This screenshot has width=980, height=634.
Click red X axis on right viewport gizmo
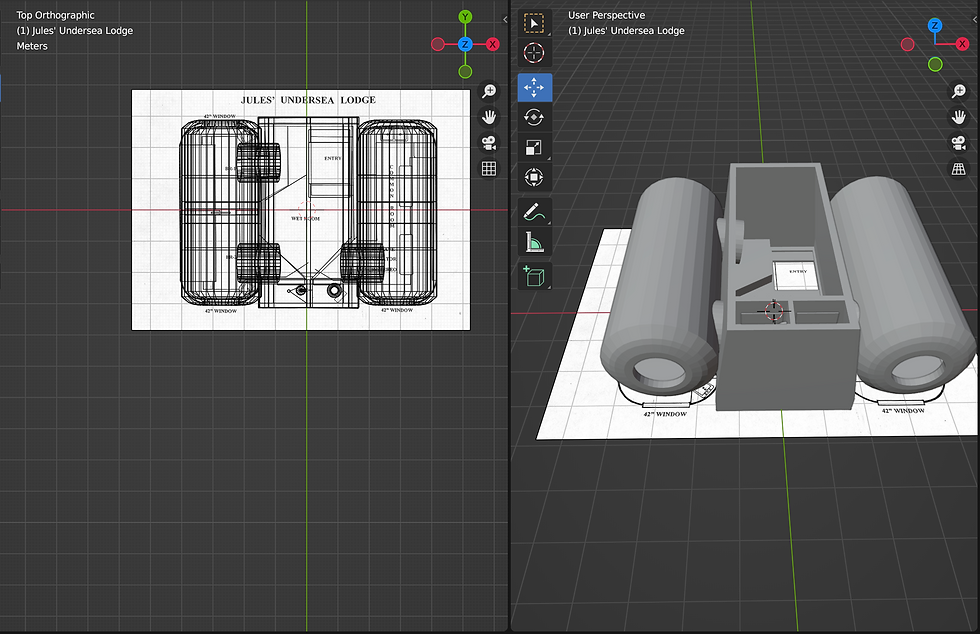(961, 45)
